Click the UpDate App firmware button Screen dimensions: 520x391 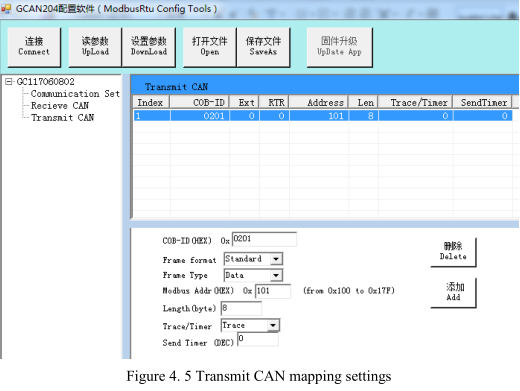click(x=339, y=47)
